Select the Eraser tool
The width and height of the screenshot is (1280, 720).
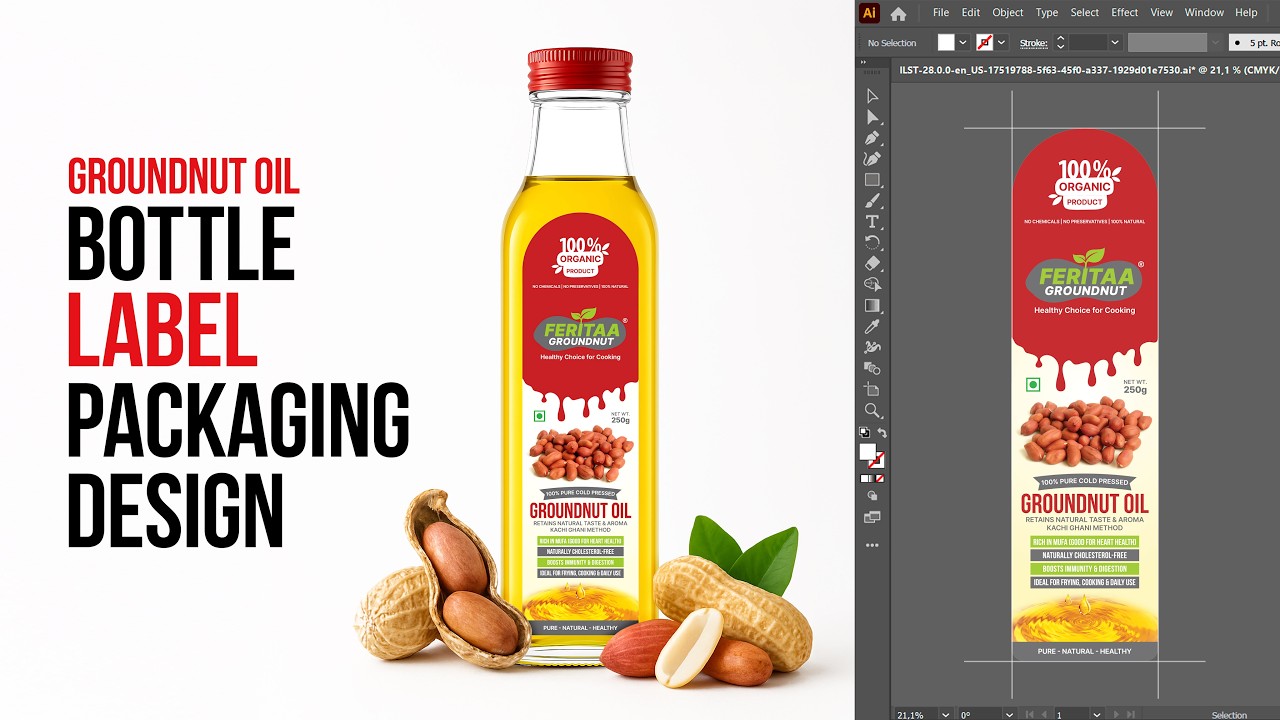(x=872, y=264)
